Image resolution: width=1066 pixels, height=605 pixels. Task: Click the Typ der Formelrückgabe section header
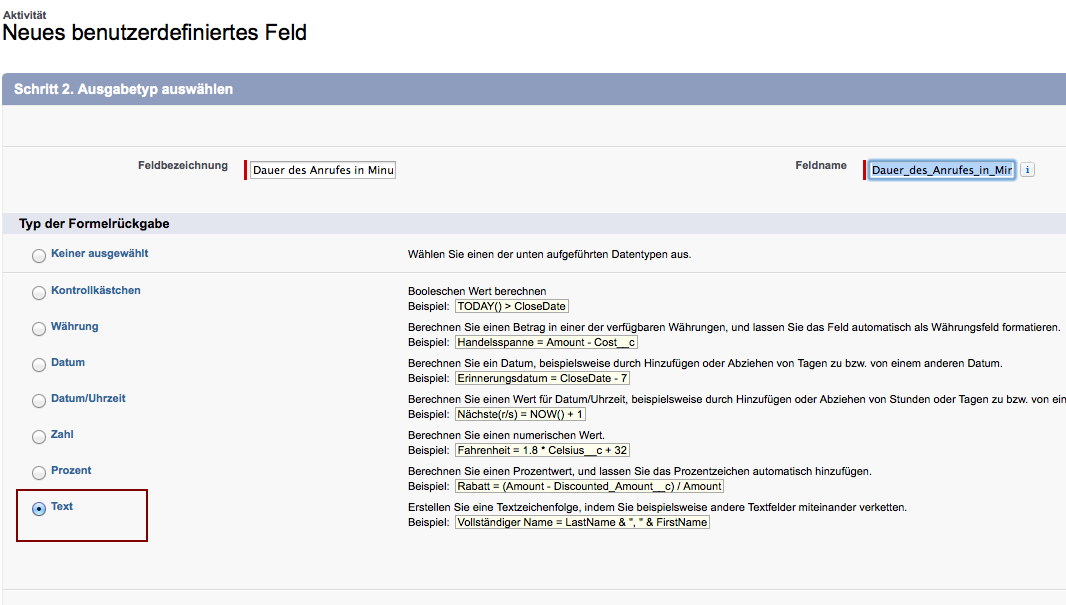(x=94, y=224)
